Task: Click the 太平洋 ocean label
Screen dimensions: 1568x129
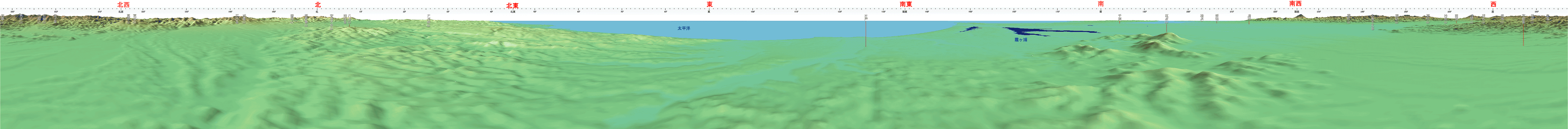Action: click(x=684, y=29)
